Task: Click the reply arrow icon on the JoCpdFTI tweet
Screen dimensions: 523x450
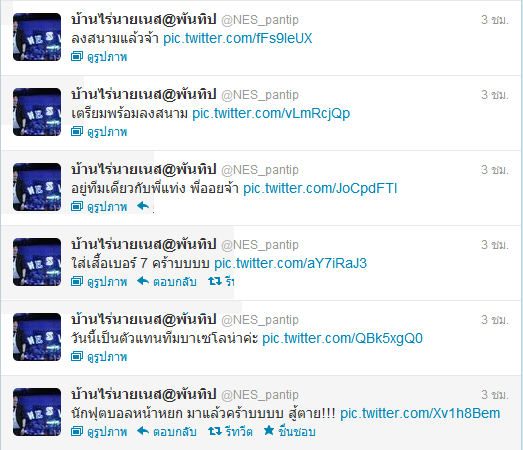Action: point(143,206)
